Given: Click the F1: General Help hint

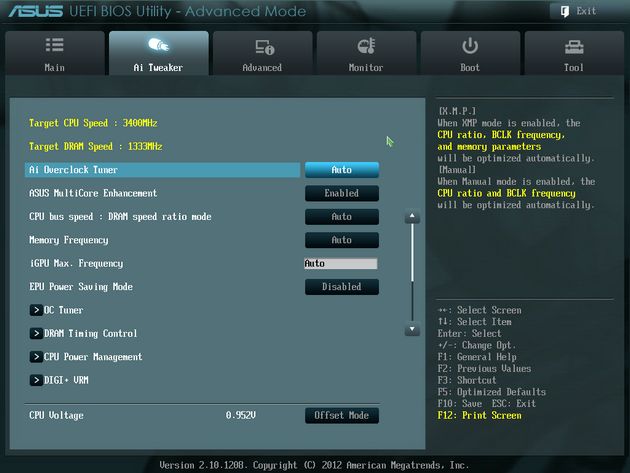Looking at the screenshot, I should click(477, 356).
